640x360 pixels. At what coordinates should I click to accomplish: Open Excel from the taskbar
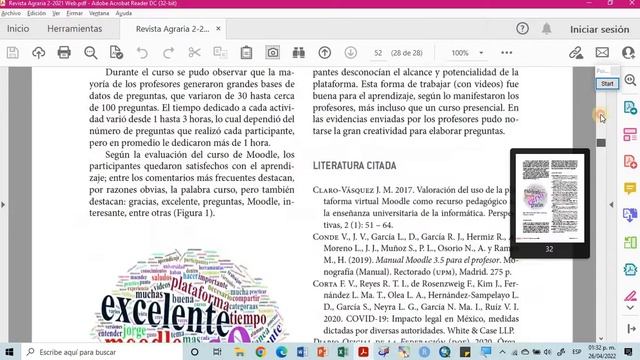[x=342, y=352]
